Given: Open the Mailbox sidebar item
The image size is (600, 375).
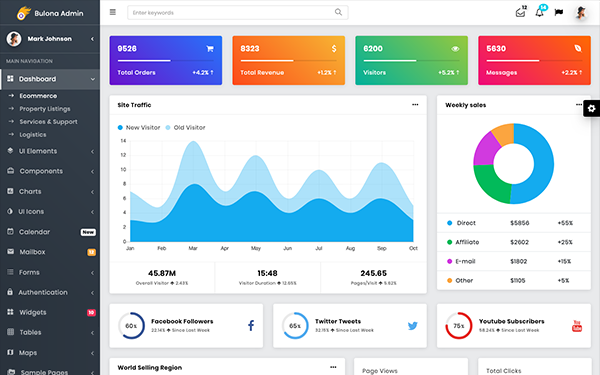Looking at the screenshot, I should click(x=50, y=252).
